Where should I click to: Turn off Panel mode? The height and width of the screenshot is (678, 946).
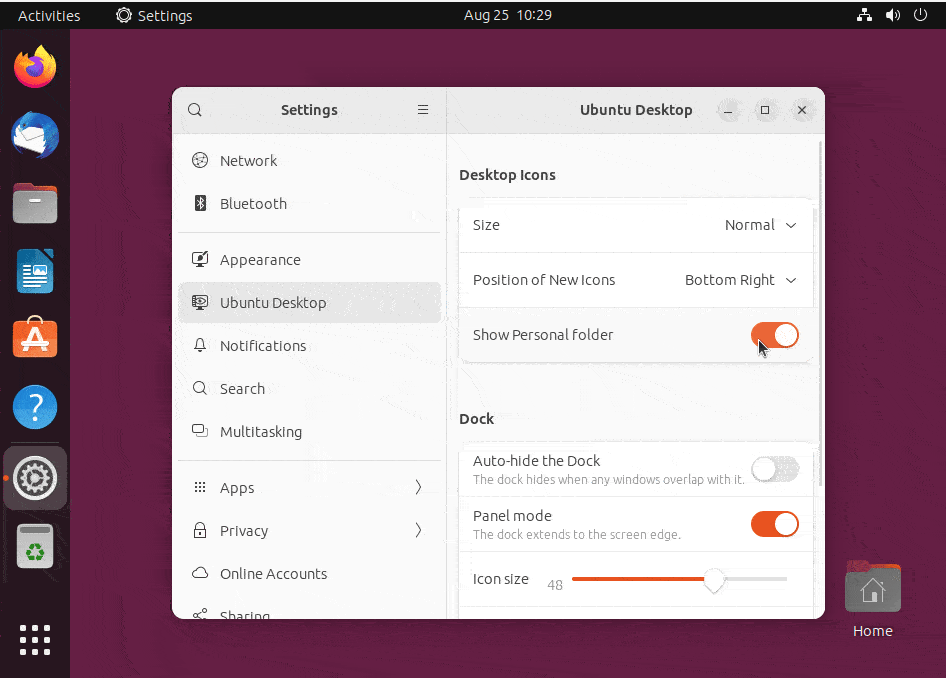click(x=774, y=523)
